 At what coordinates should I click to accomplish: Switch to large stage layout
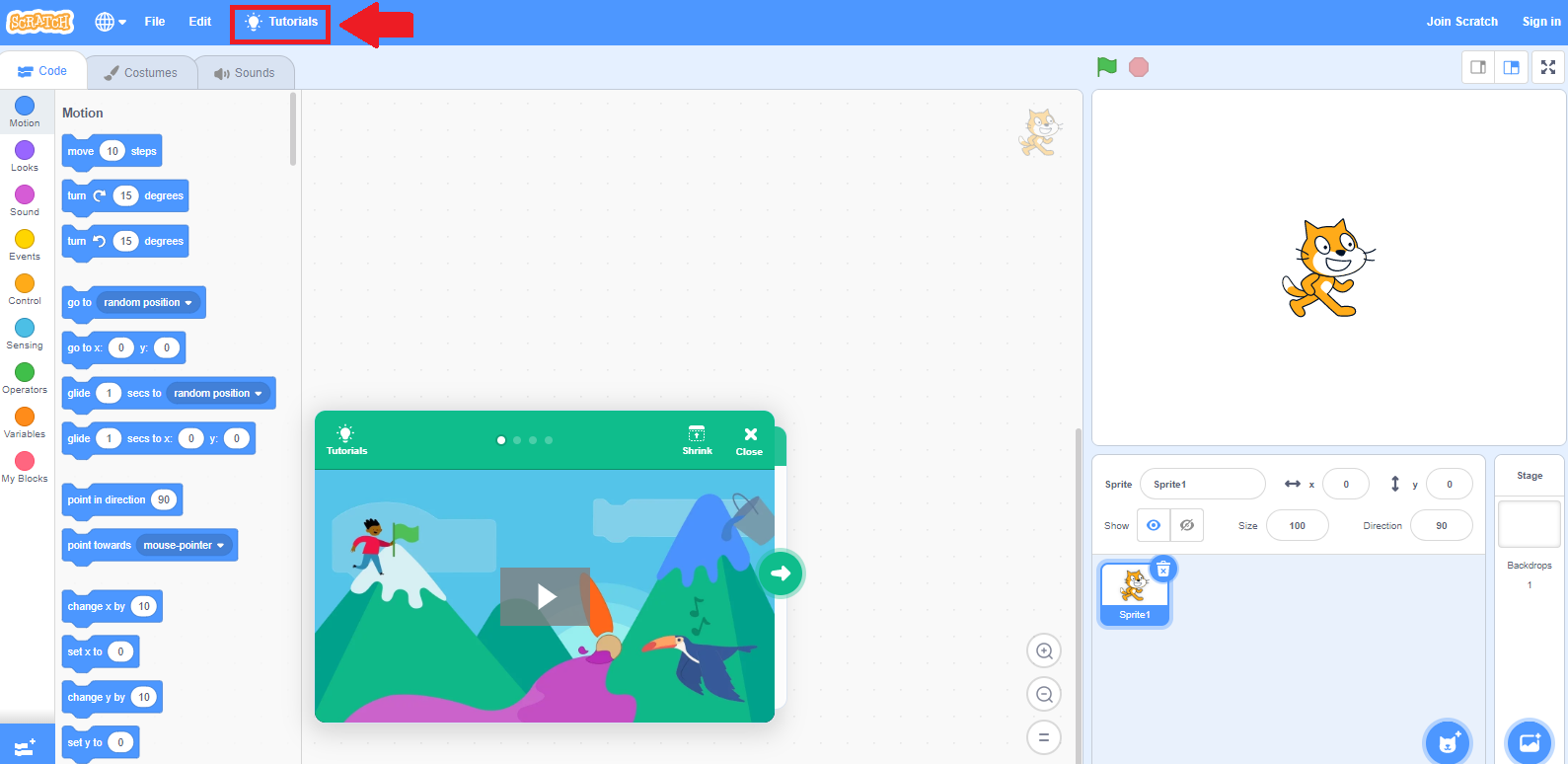(1511, 67)
